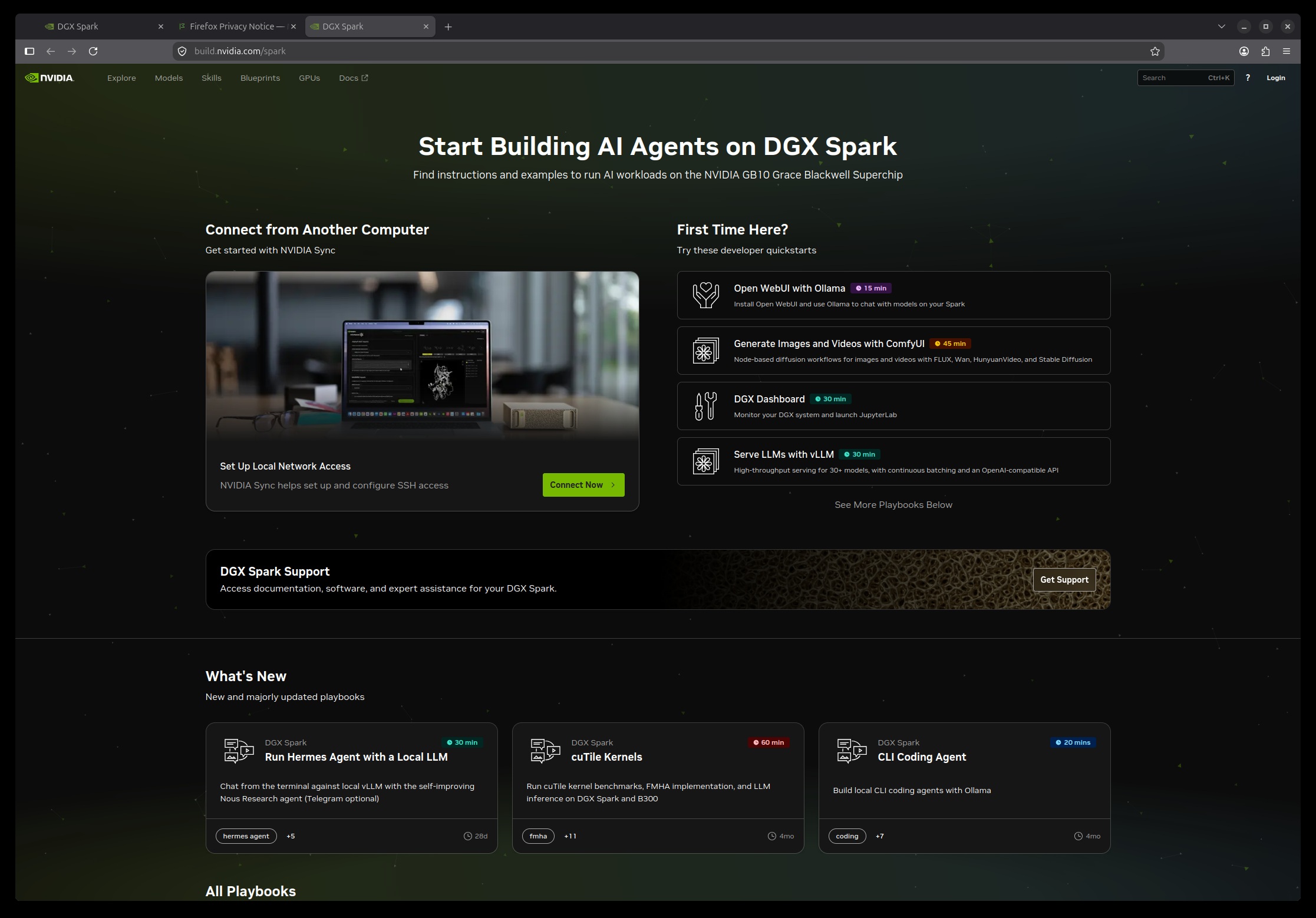The height and width of the screenshot is (918, 1316).
Task: Click the shield tracking protection icon
Action: [182, 51]
